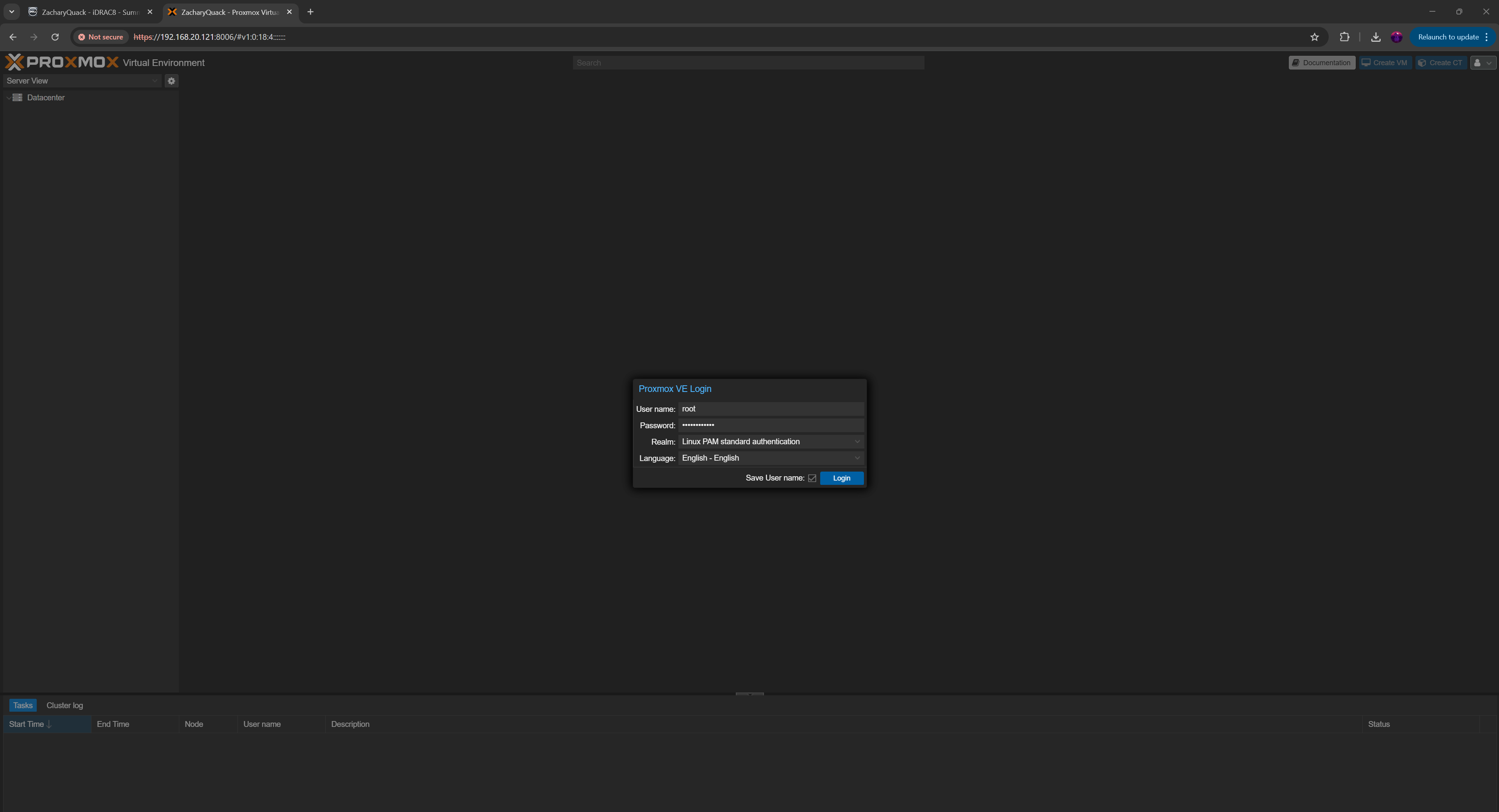Click the Datacenter server icon
This screenshot has width=1499, height=812.
pos(18,98)
